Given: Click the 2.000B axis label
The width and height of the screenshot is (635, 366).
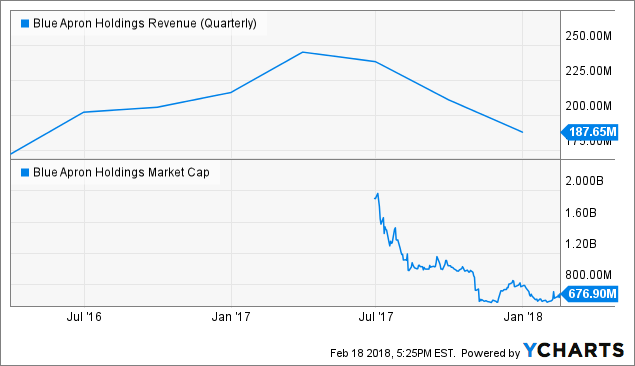Looking at the screenshot, I should click(584, 181).
